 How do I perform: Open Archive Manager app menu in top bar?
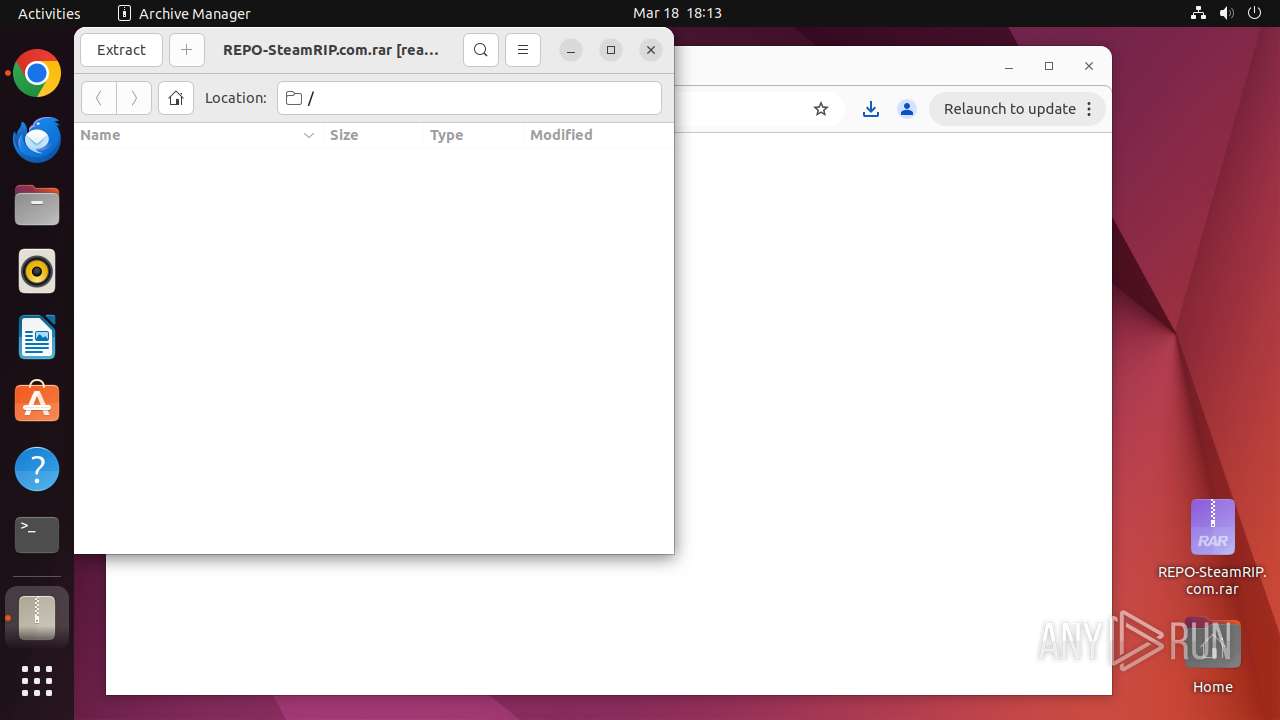coord(183,13)
